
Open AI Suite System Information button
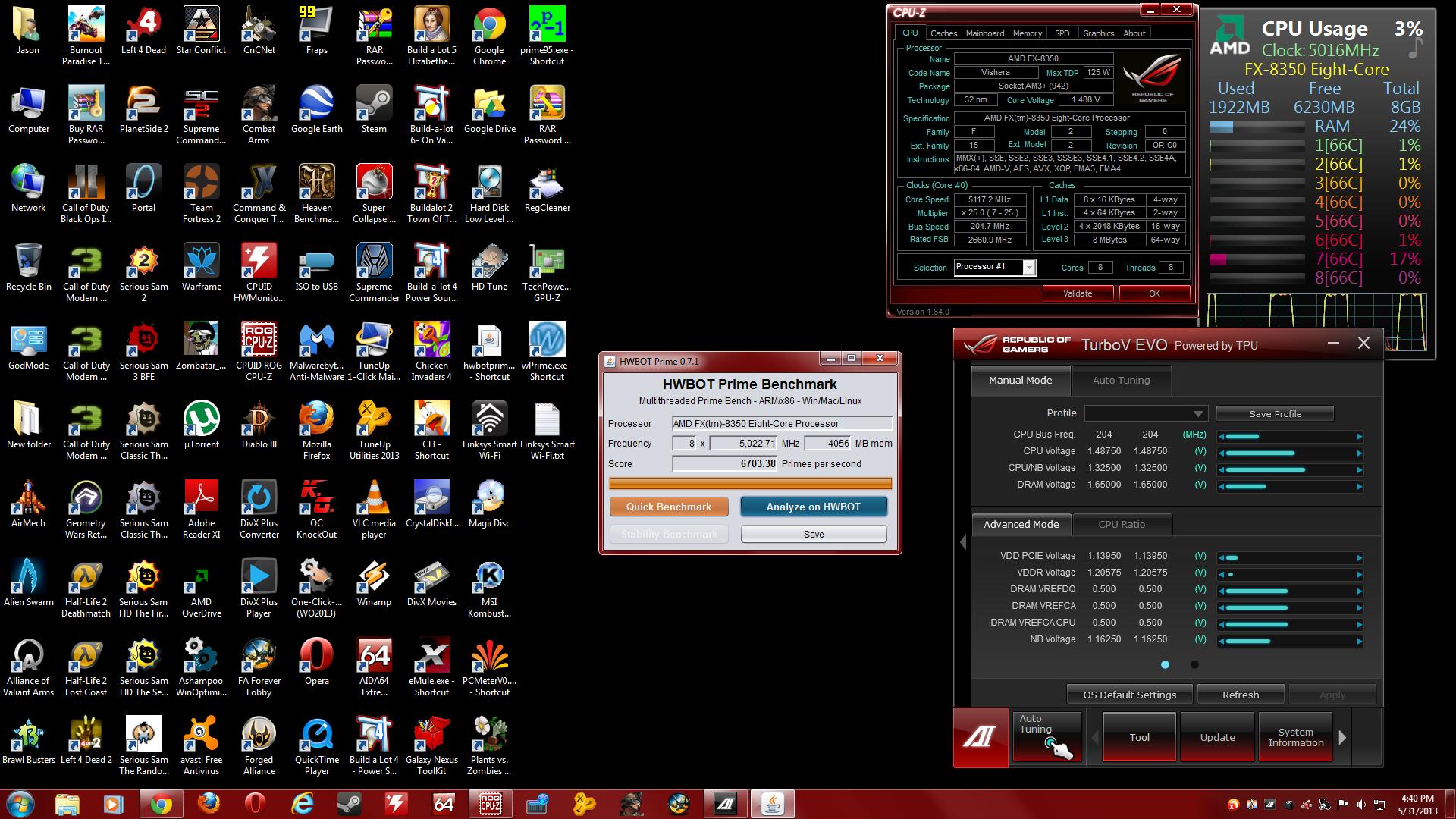(1295, 737)
